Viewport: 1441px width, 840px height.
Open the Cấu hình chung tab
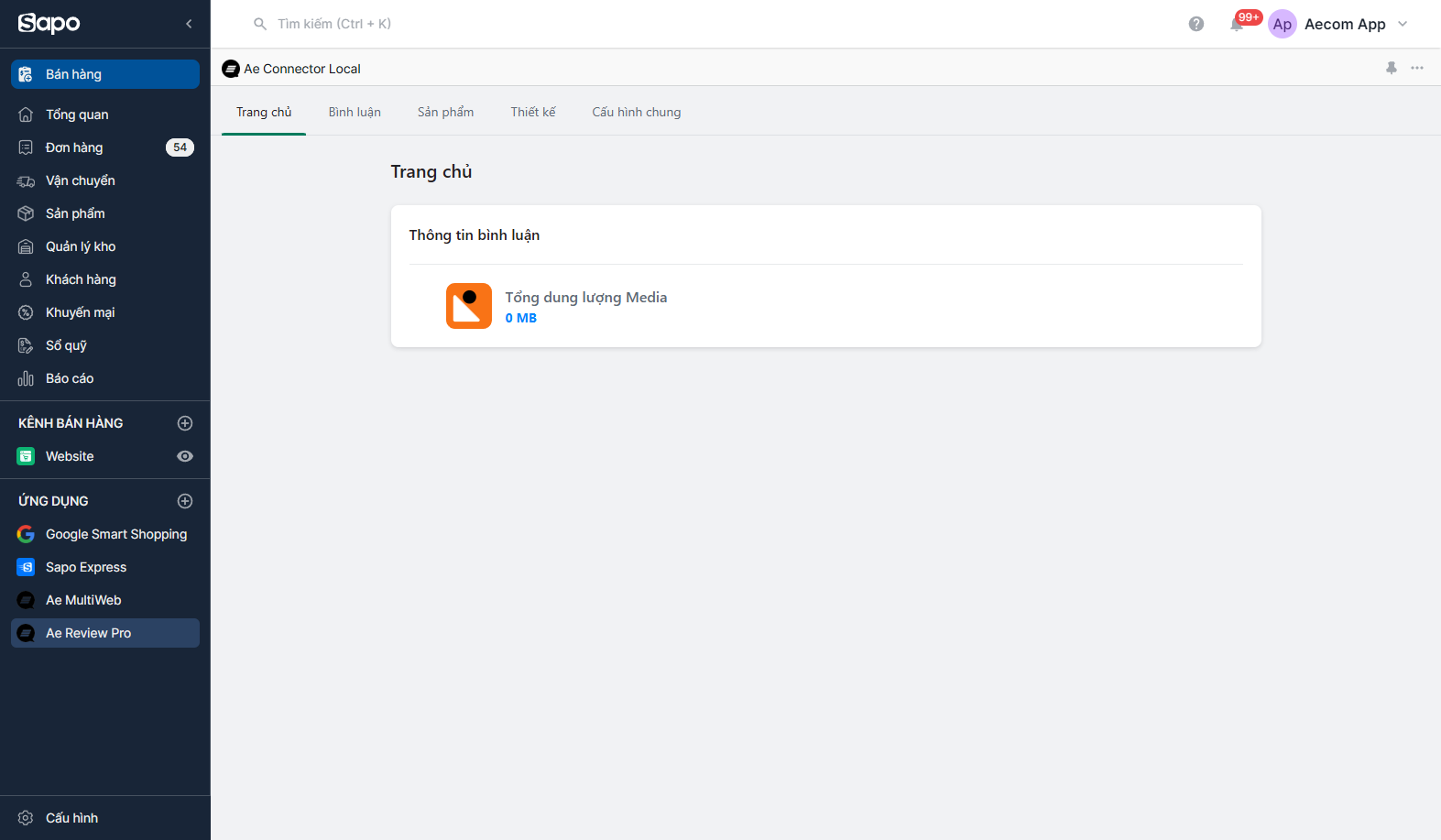click(x=636, y=112)
